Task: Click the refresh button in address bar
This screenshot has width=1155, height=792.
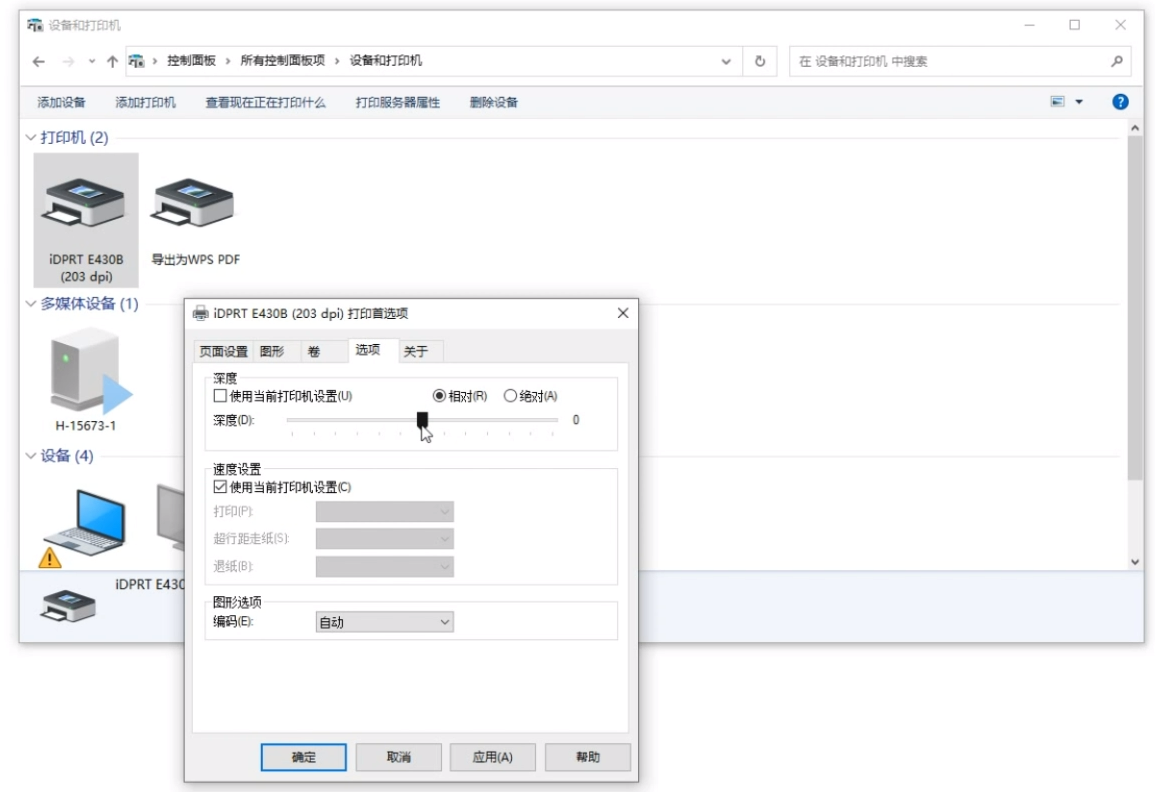Action: (760, 62)
